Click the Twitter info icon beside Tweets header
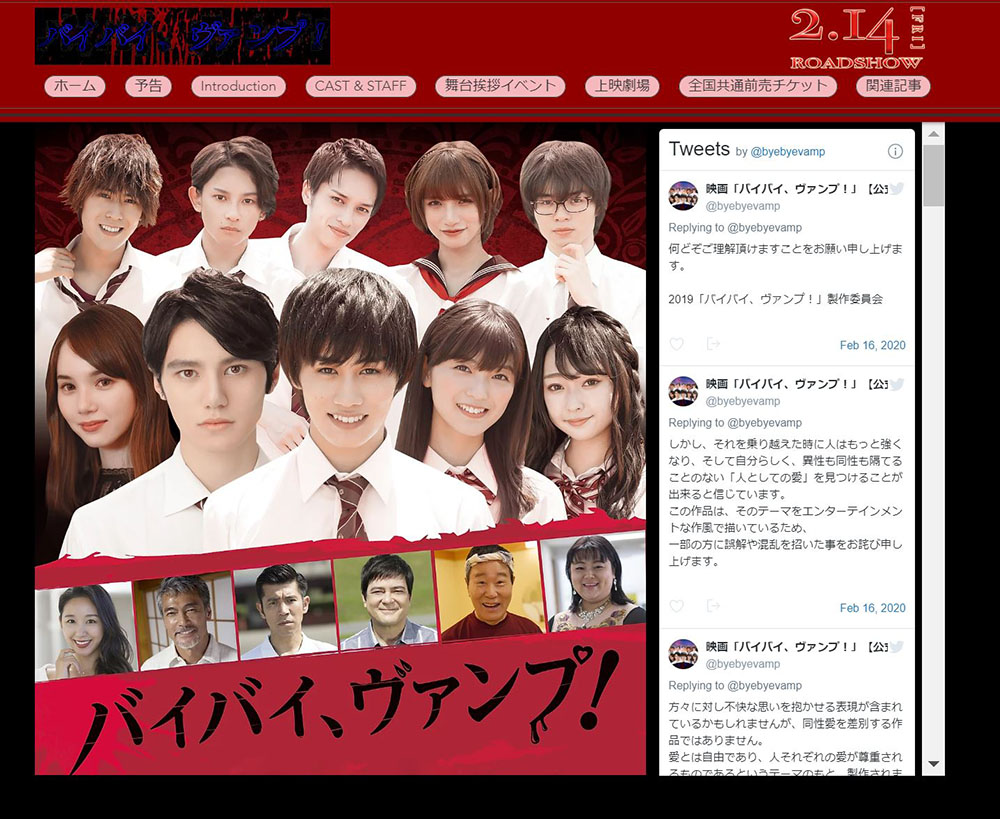 (895, 151)
